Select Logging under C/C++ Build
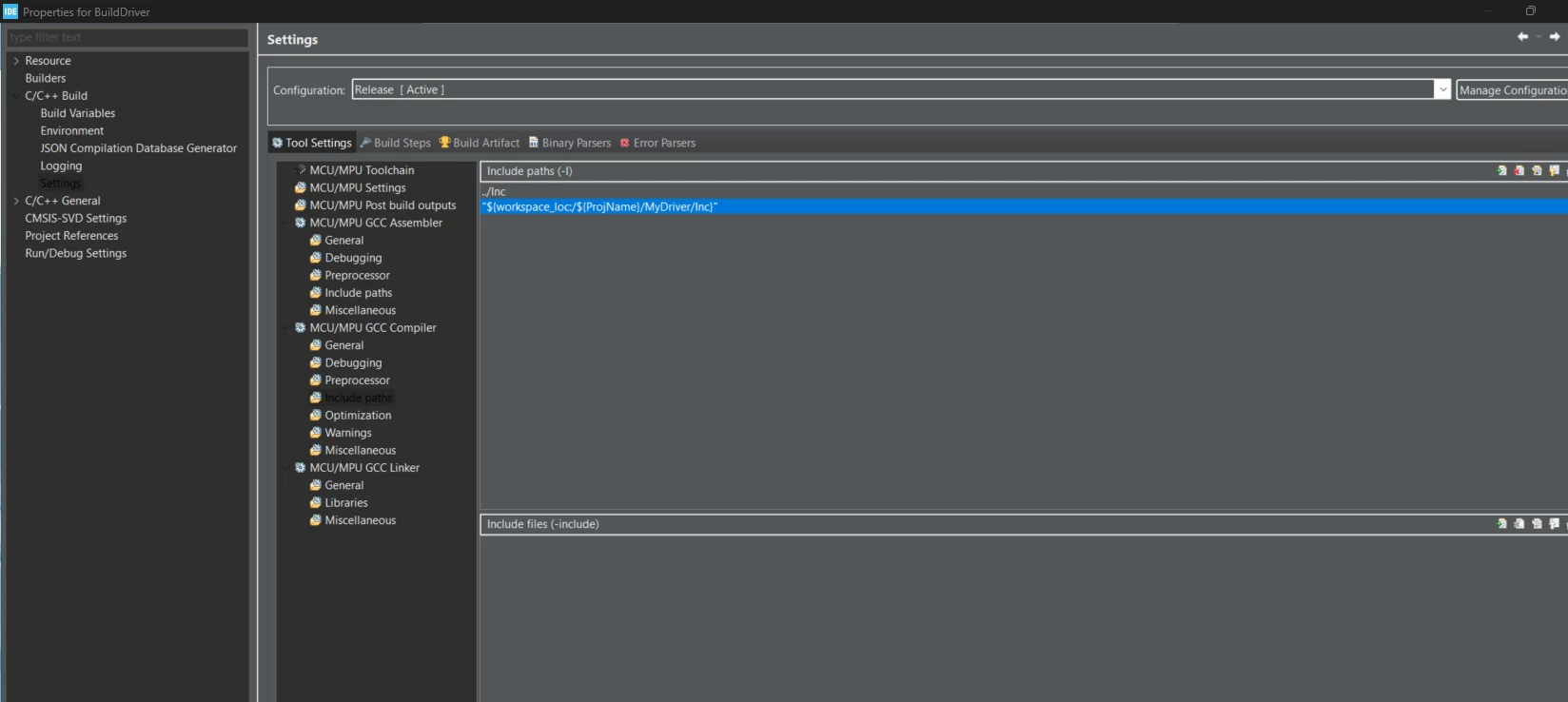Screen dimensions: 1568x702 click(x=61, y=166)
